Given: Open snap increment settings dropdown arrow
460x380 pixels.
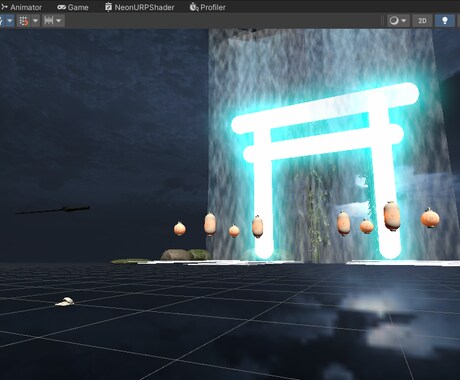Looking at the screenshot, I should click(59, 21).
